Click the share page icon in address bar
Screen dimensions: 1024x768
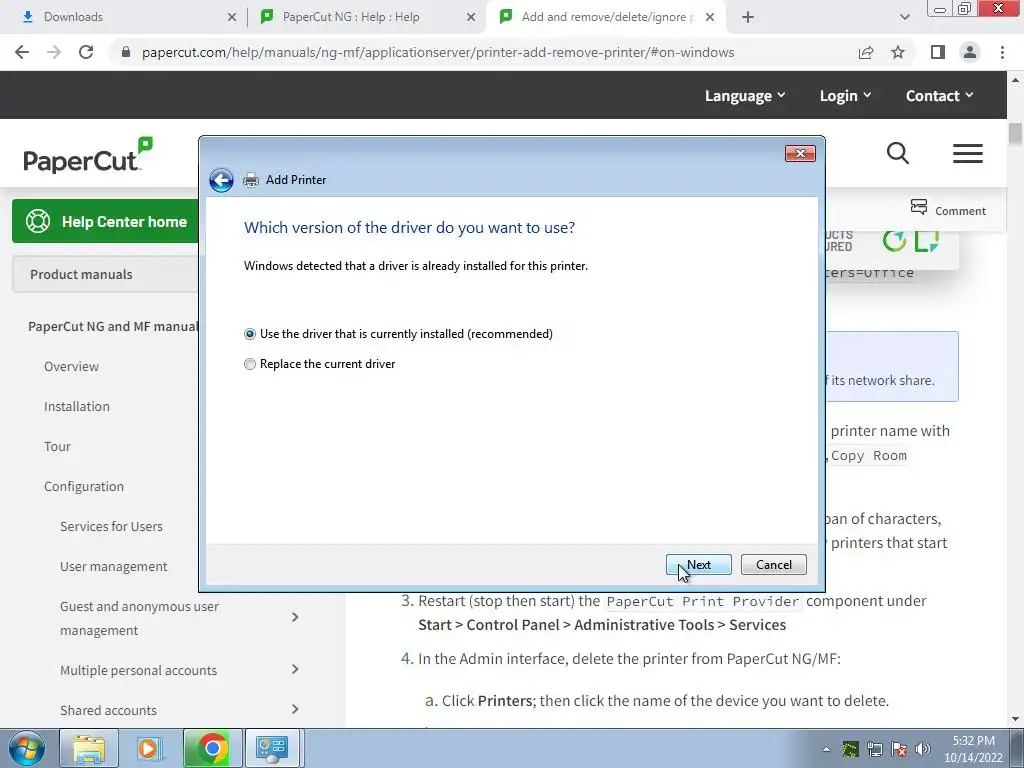click(866, 52)
